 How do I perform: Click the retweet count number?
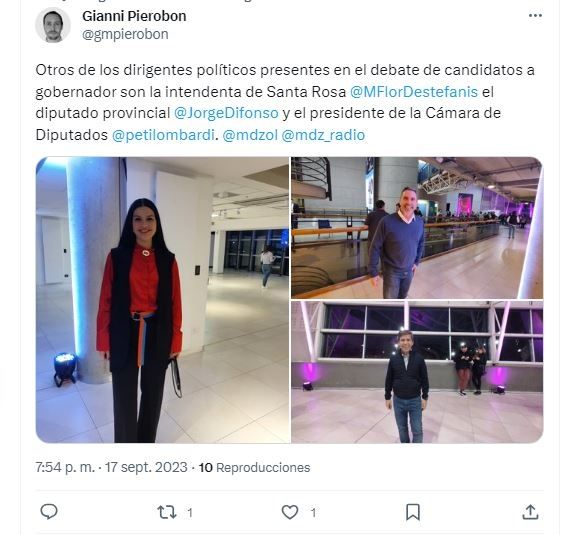pyautogui.click(x=190, y=512)
